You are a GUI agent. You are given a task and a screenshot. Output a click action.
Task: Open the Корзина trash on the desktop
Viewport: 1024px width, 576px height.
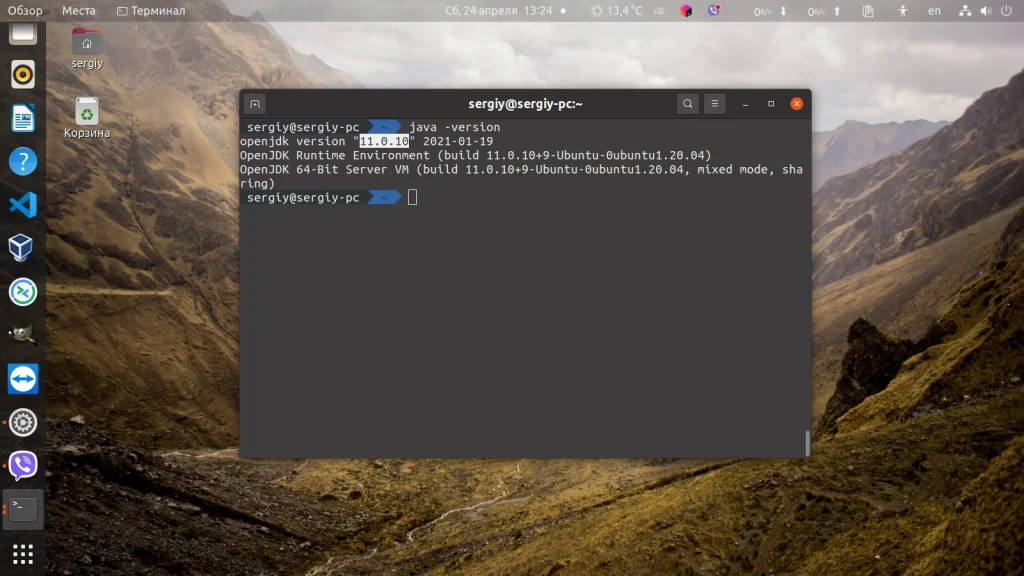tap(86, 110)
